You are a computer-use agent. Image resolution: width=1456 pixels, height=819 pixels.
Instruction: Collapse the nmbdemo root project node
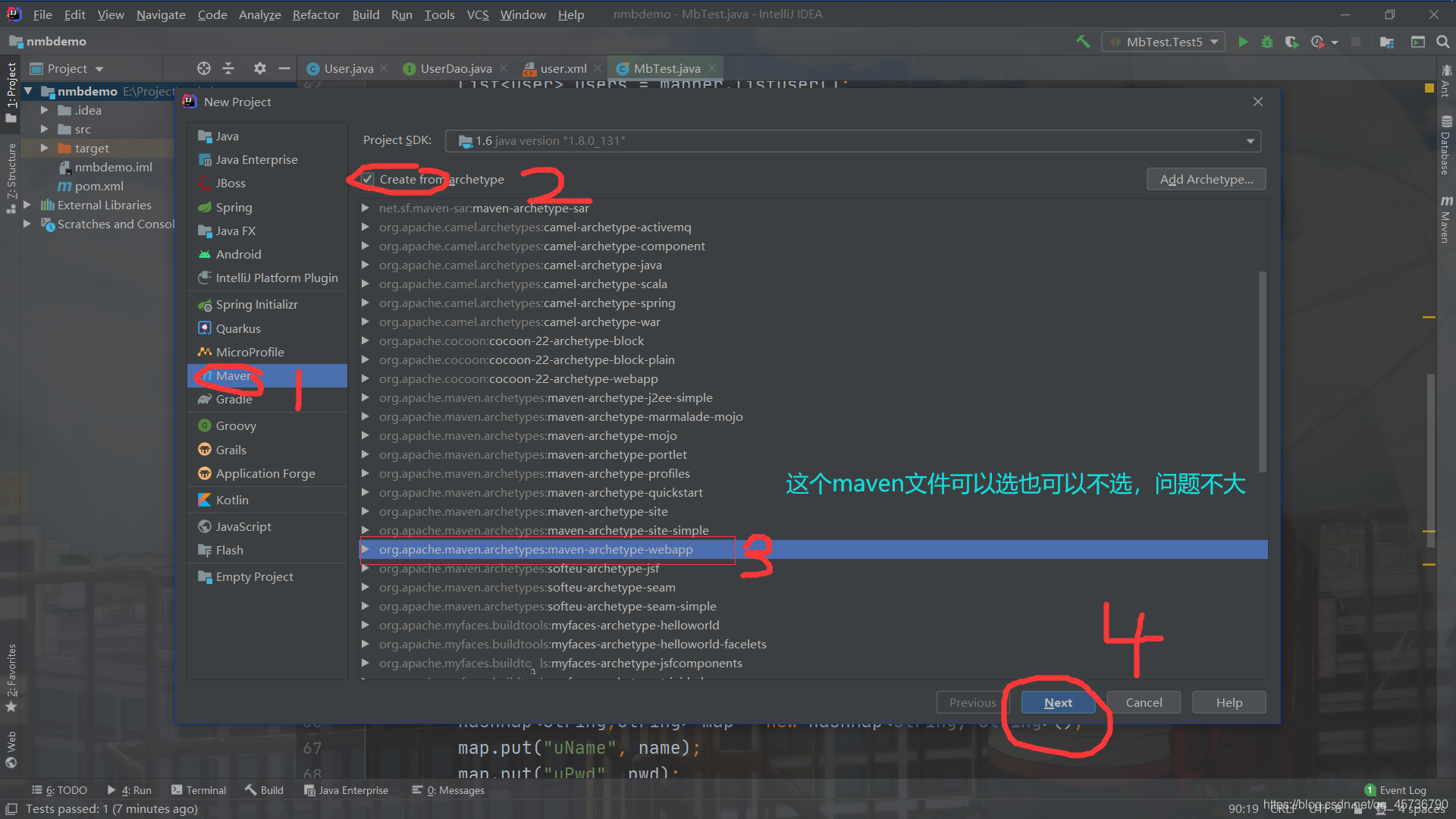click(28, 91)
